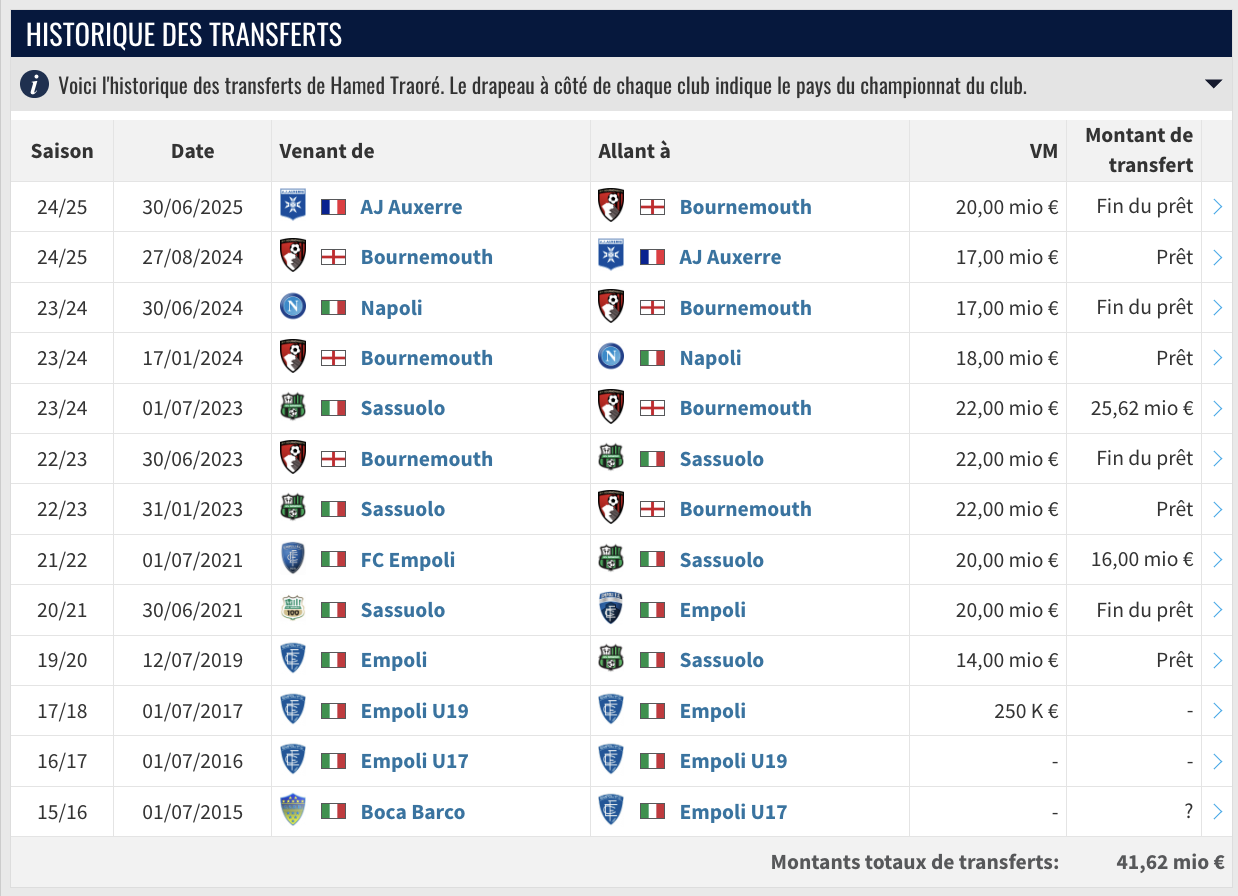Open details arrow for the 25,62 mio € transfer
The image size is (1238, 896).
coord(1217,408)
